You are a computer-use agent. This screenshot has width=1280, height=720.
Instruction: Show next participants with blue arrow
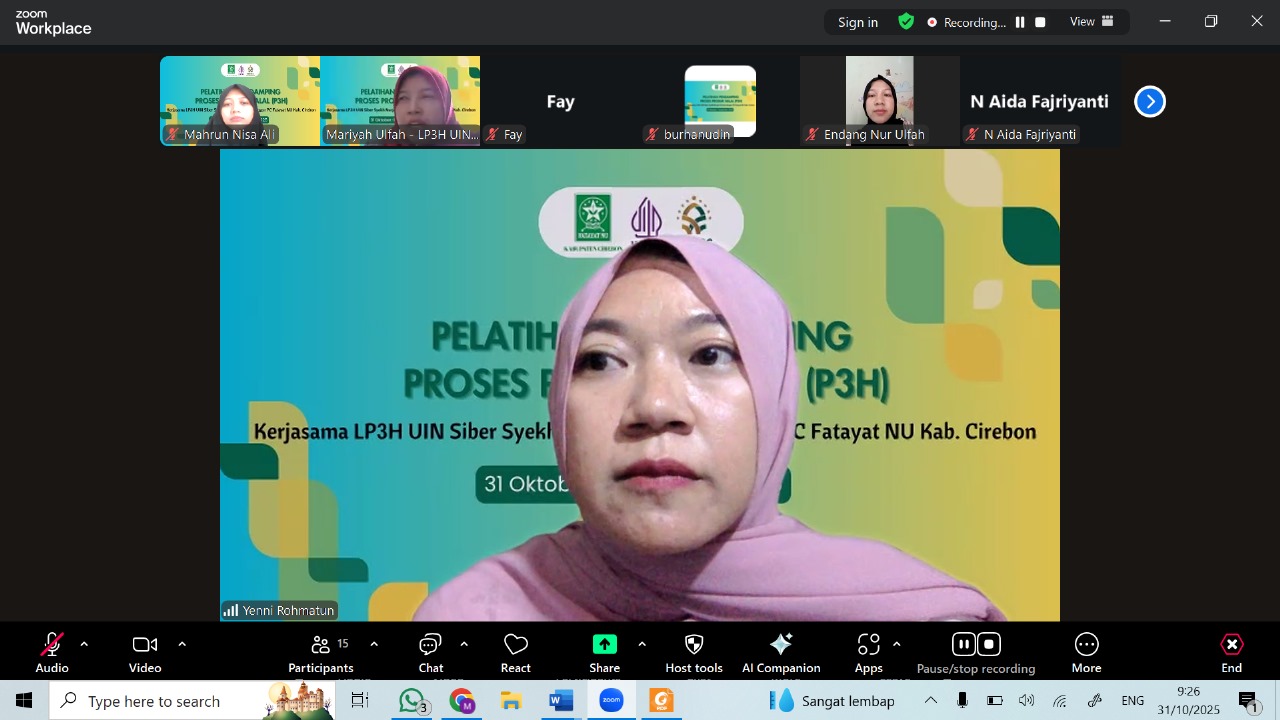pos(1150,101)
